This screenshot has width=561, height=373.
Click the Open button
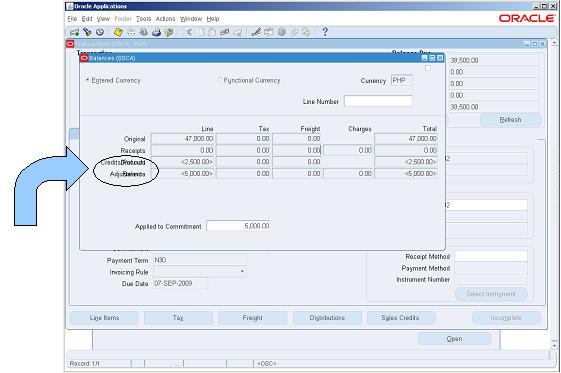coord(454,339)
